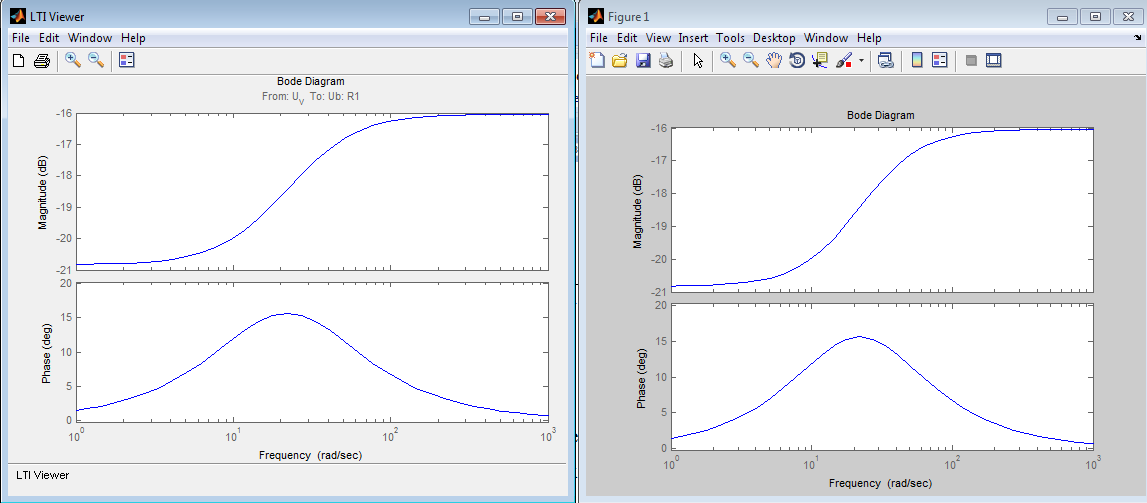Image resolution: width=1147 pixels, height=503 pixels.
Task: Click New Figure icon in Figure 1 toolbar
Action: coord(598,61)
